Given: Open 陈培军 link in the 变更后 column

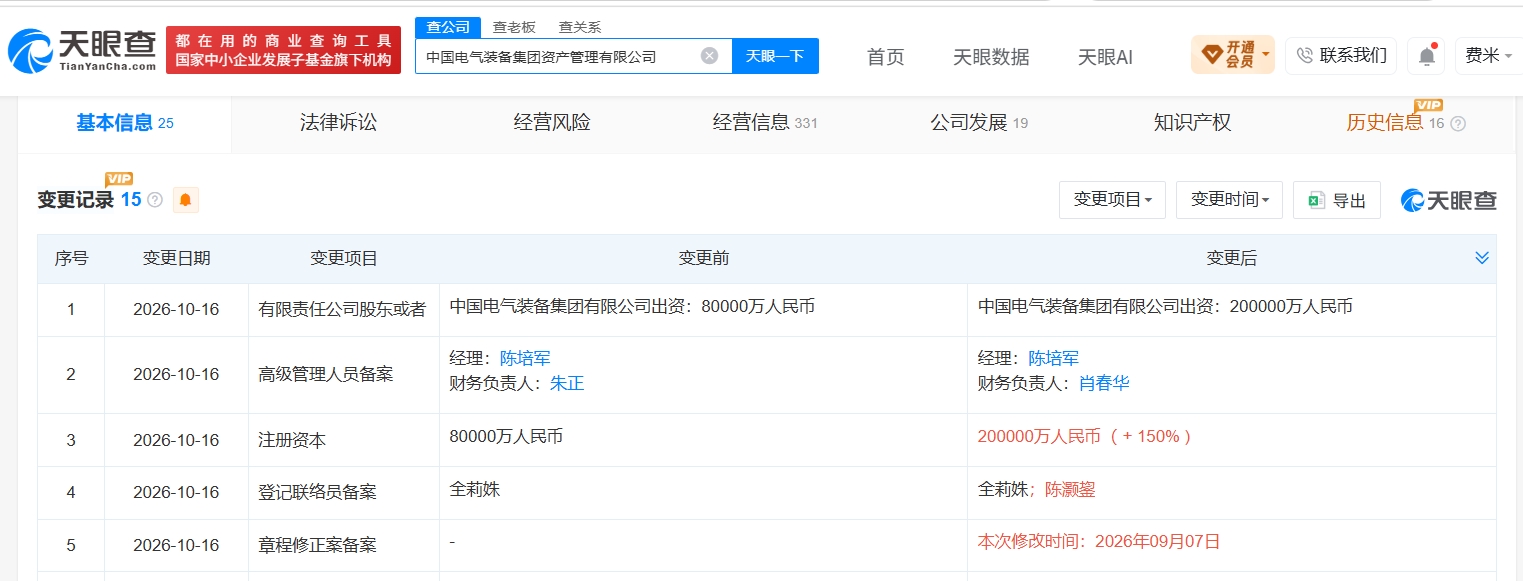Looking at the screenshot, I should (1054, 358).
